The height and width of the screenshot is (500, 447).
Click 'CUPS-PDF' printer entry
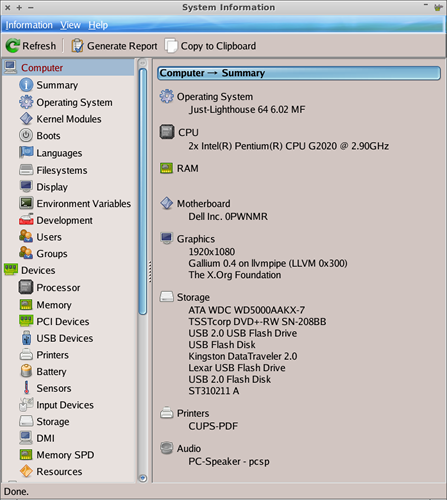[213, 426]
